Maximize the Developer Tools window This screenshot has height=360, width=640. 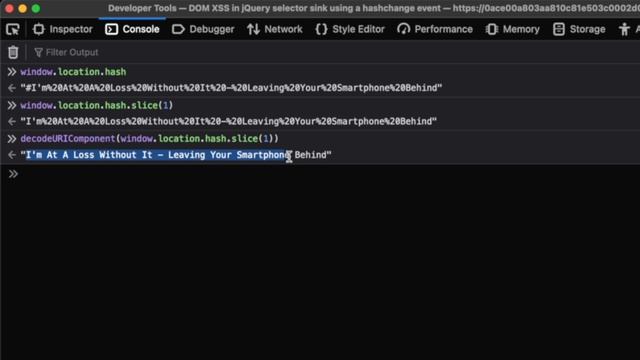click(x=36, y=8)
